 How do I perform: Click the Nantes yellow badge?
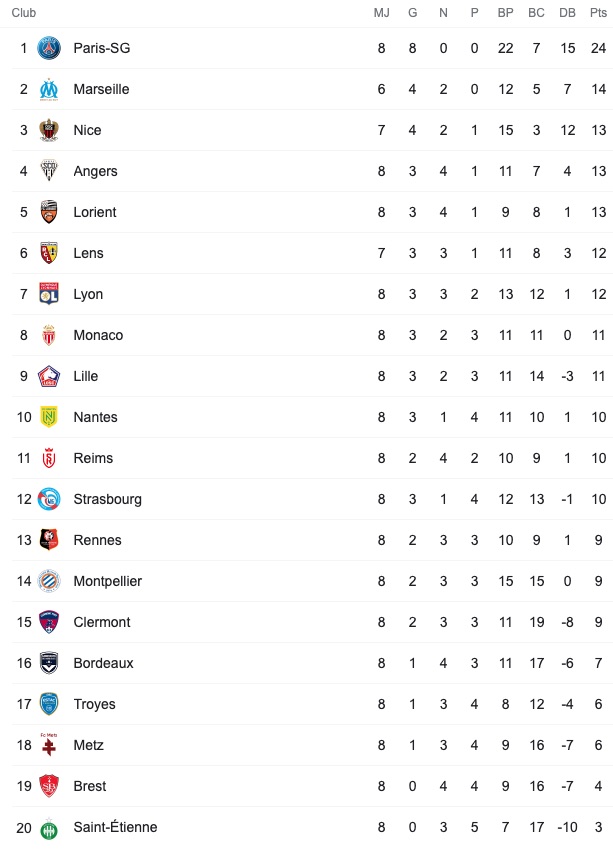[x=49, y=417]
